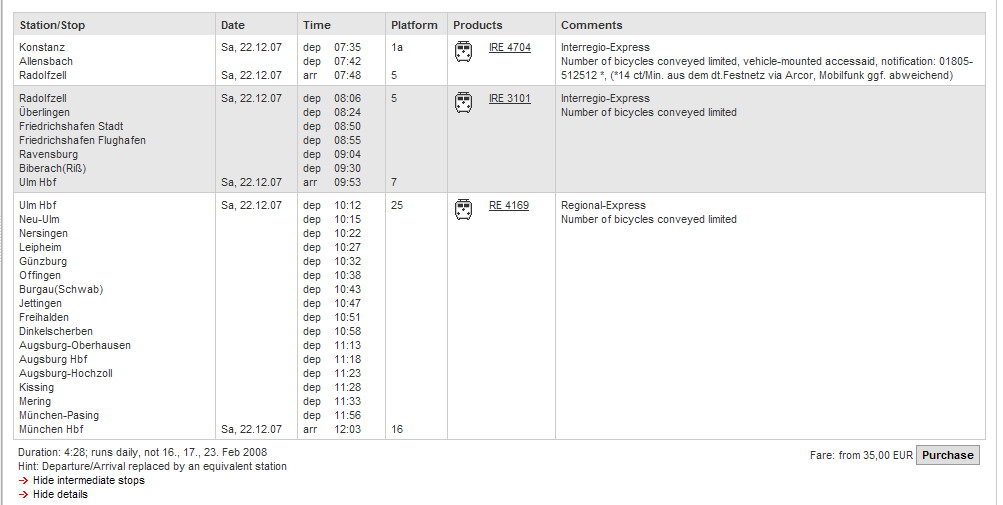Select the Konstanz departure station
The width and height of the screenshot is (1003, 505).
(42, 47)
